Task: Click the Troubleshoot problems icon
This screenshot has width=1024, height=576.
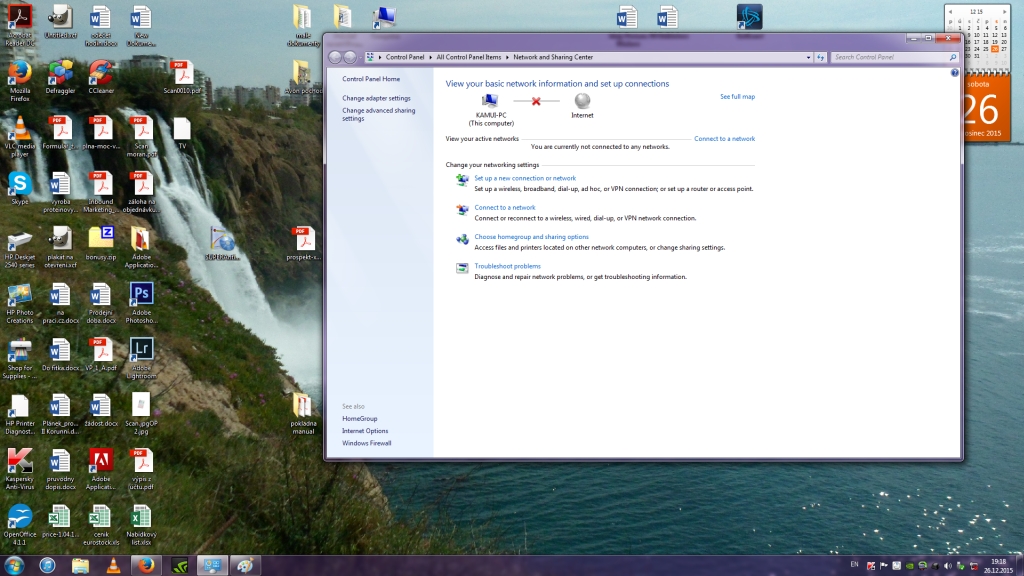Action: pos(462,268)
